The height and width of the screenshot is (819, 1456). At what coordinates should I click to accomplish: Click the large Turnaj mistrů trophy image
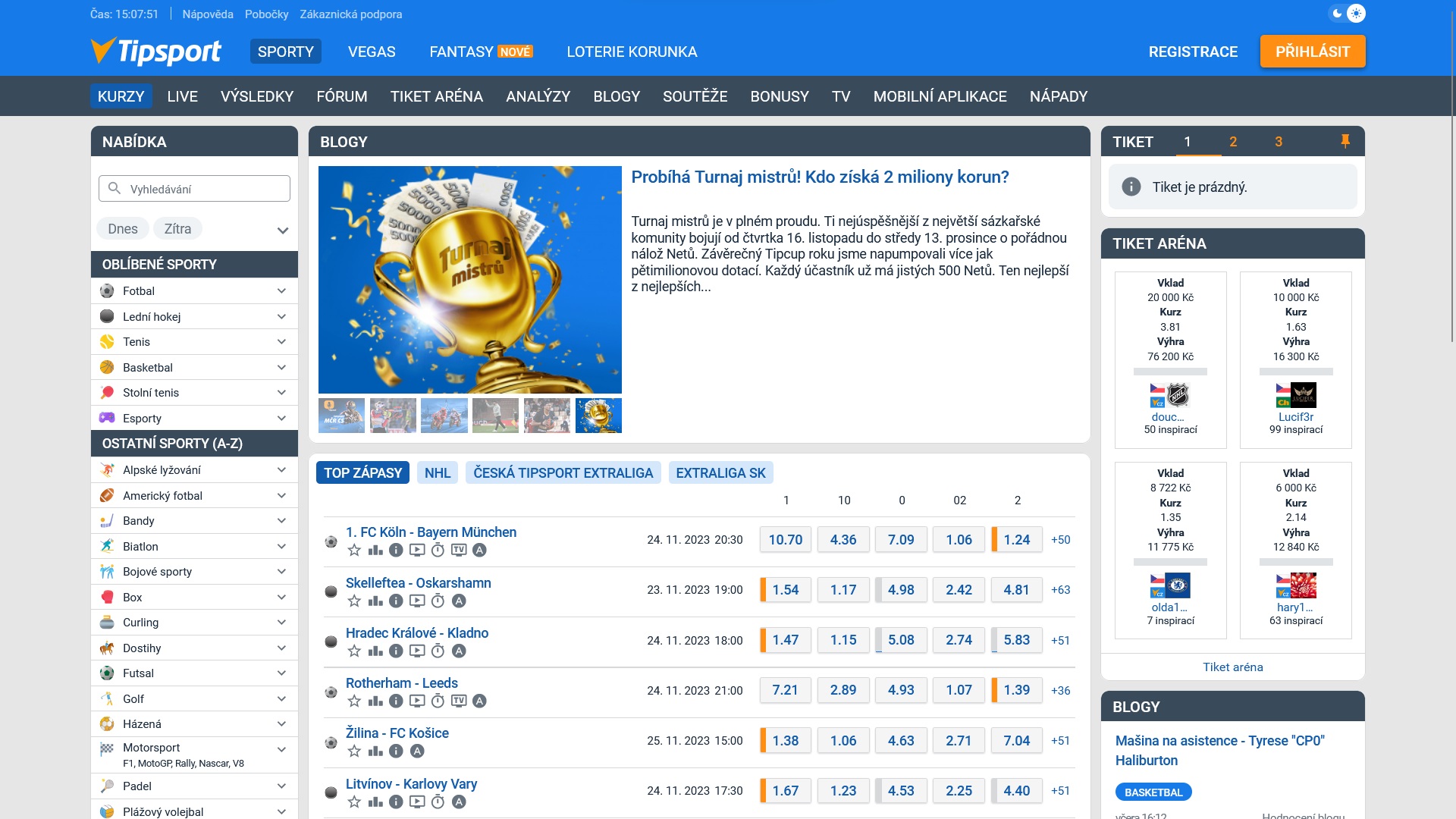pyautogui.click(x=470, y=280)
